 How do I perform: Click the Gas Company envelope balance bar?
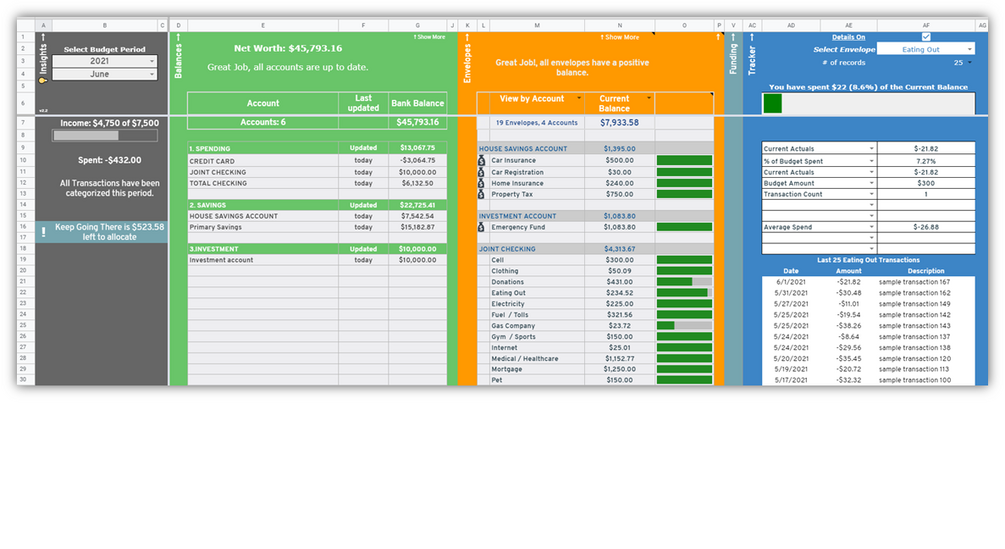pos(684,325)
